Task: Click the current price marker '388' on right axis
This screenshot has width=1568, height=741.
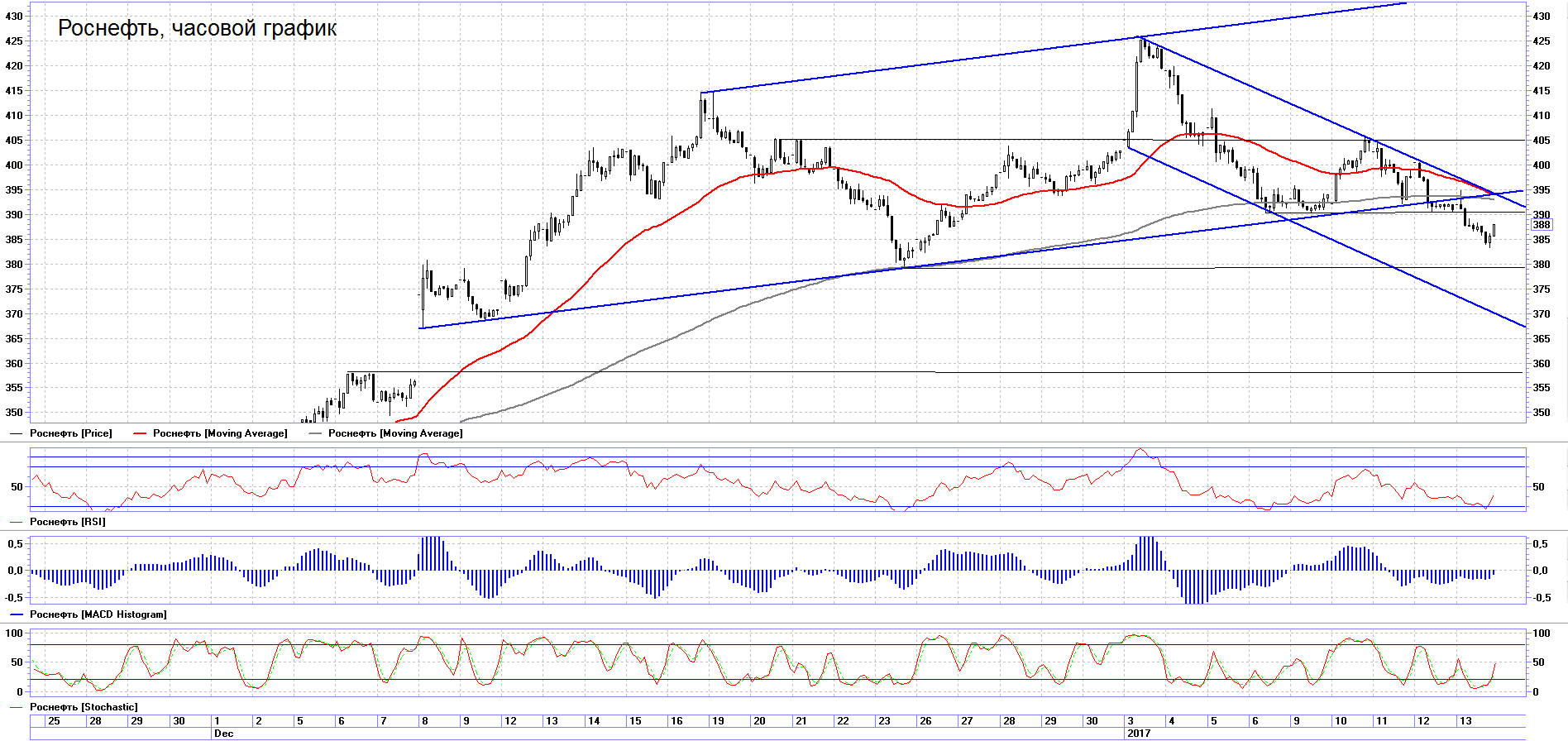Action: pos(1542,225)
